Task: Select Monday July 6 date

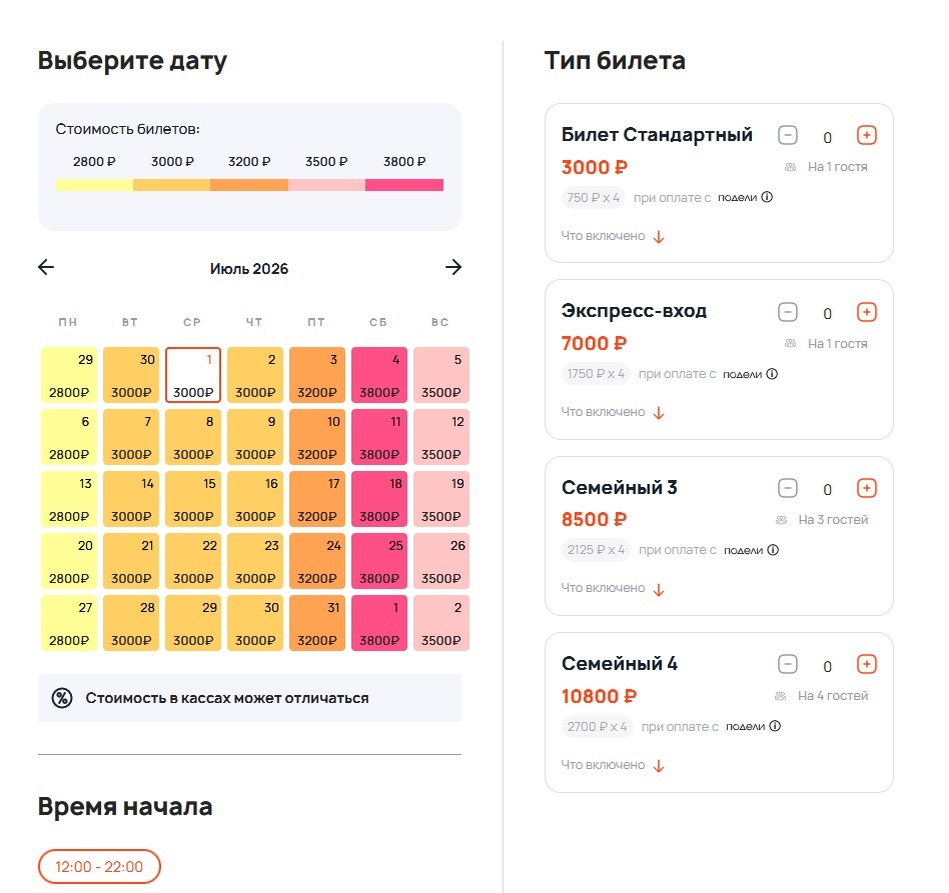Action: click(x=68, y=437)
